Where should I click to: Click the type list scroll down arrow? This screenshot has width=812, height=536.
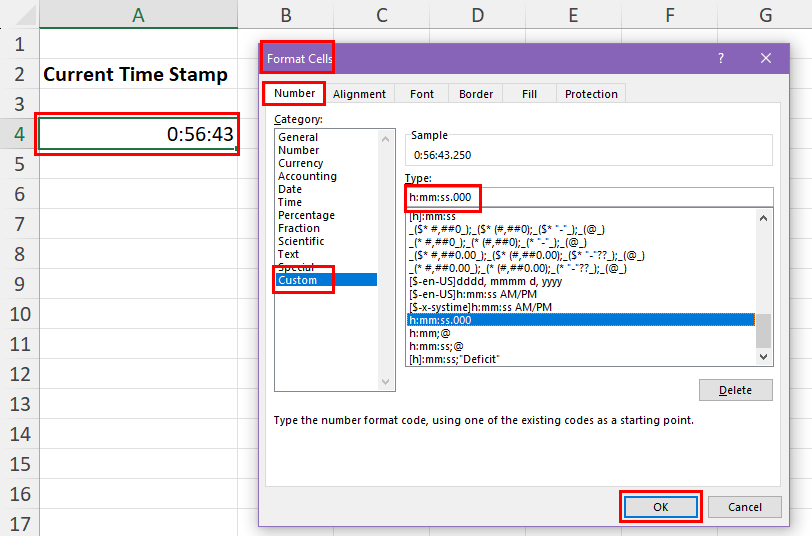(x=763, y=357)
